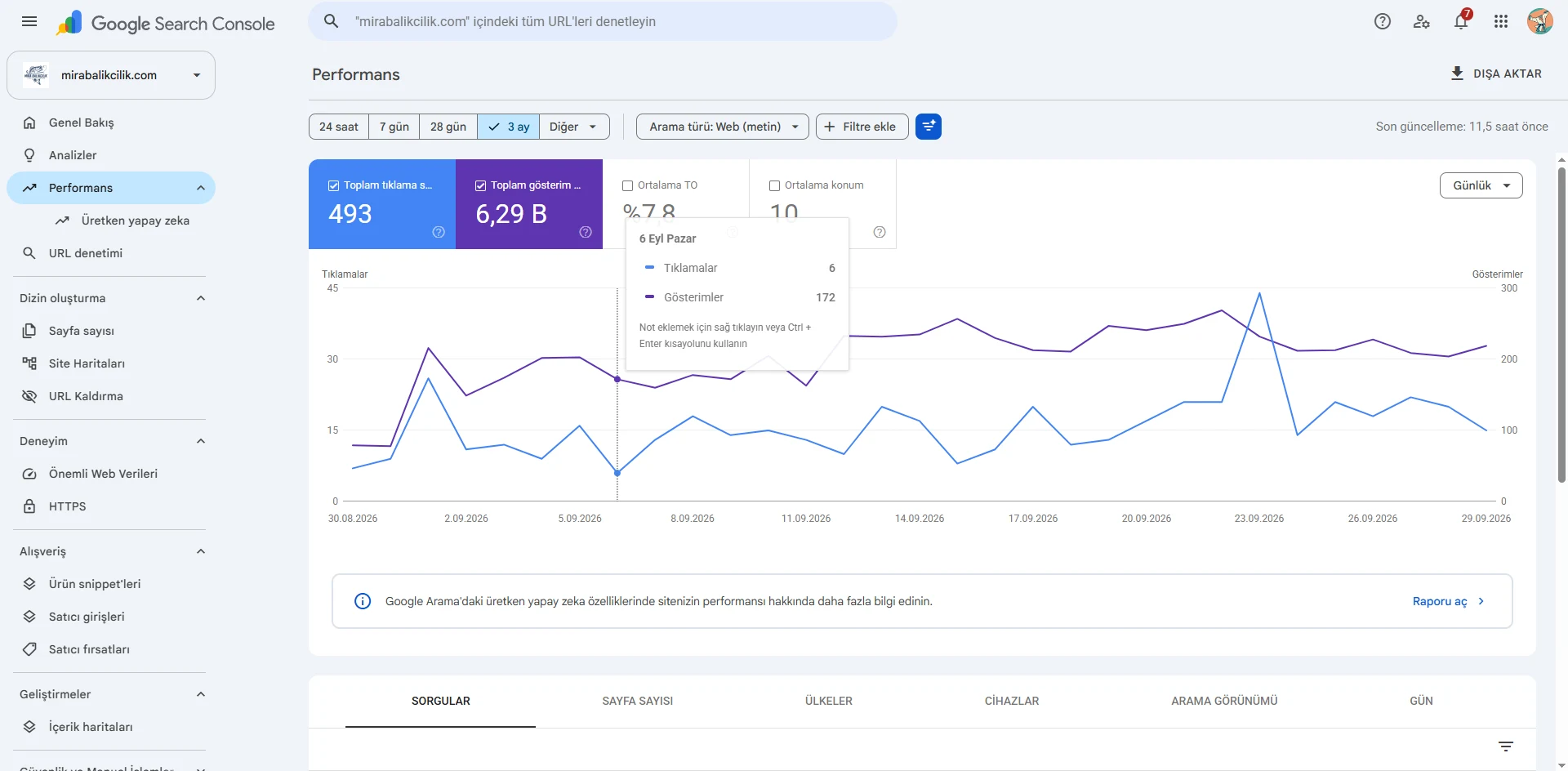Screen dimensions: 1568x771
Task: Click the help icon on Ortalama konum card
Action: click(880, 232)
